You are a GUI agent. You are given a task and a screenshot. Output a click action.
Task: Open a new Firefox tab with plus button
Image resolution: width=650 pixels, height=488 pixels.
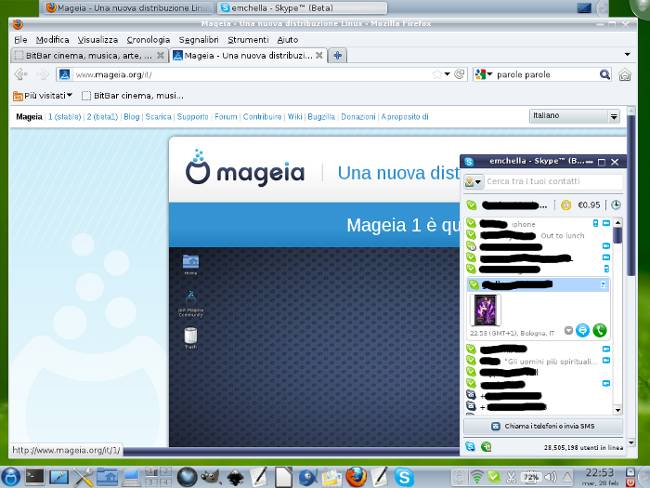pyautogui.click(x=338, y=56)
